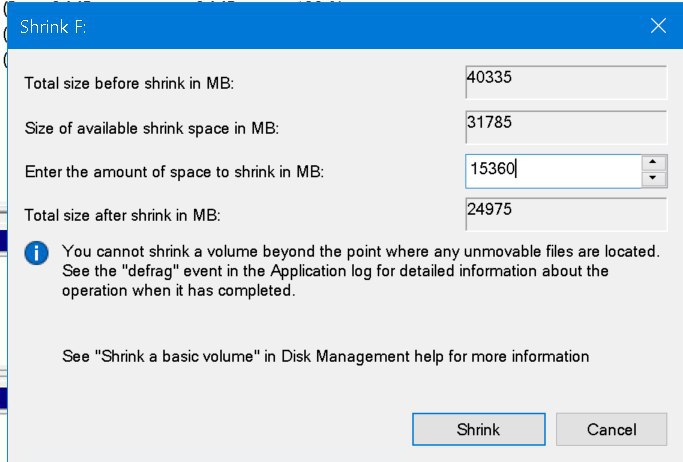Select the available shrink space value 31785
The image size is (683, 462).
tap(566, 127)
